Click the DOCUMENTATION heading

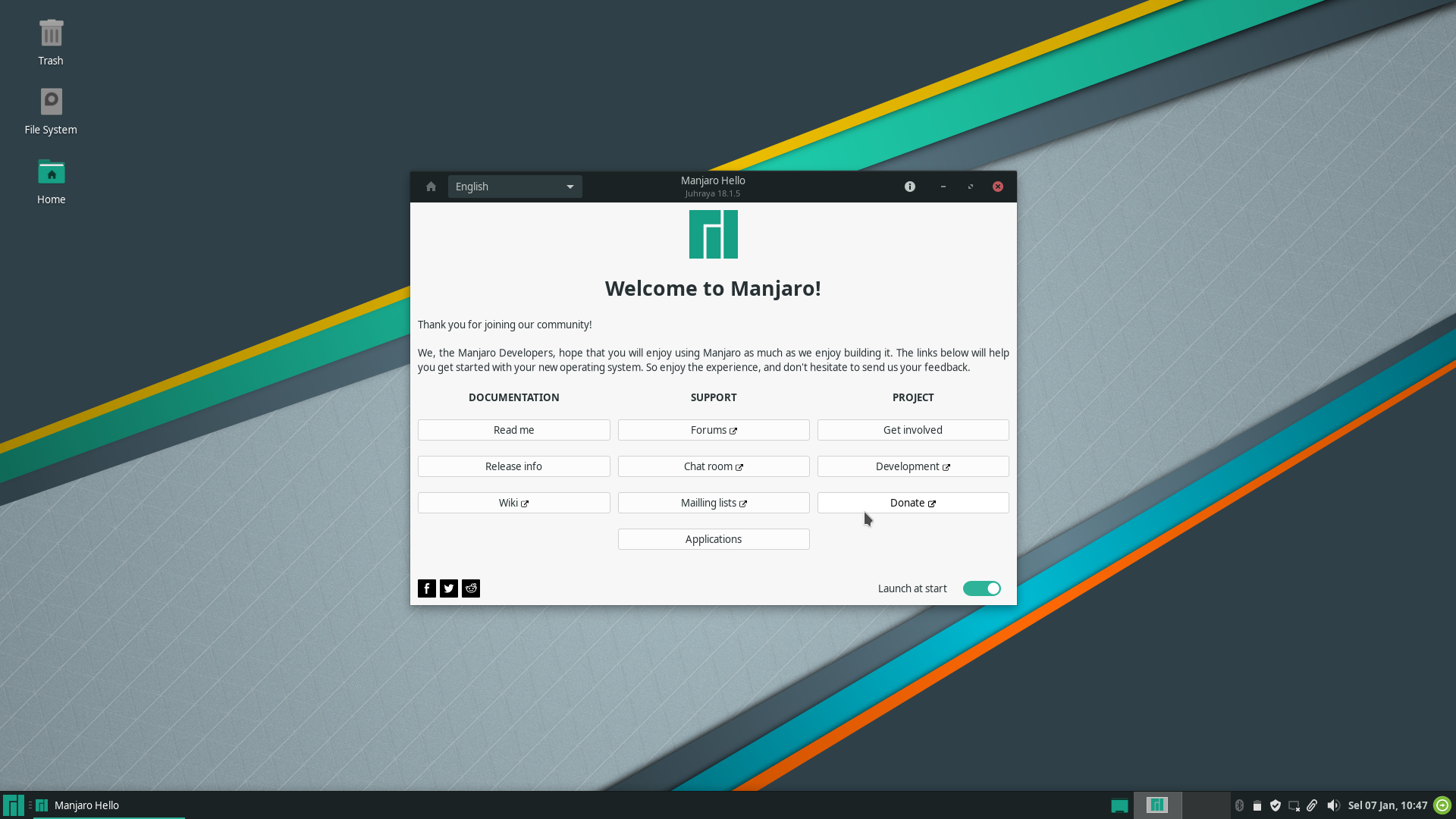514,397
